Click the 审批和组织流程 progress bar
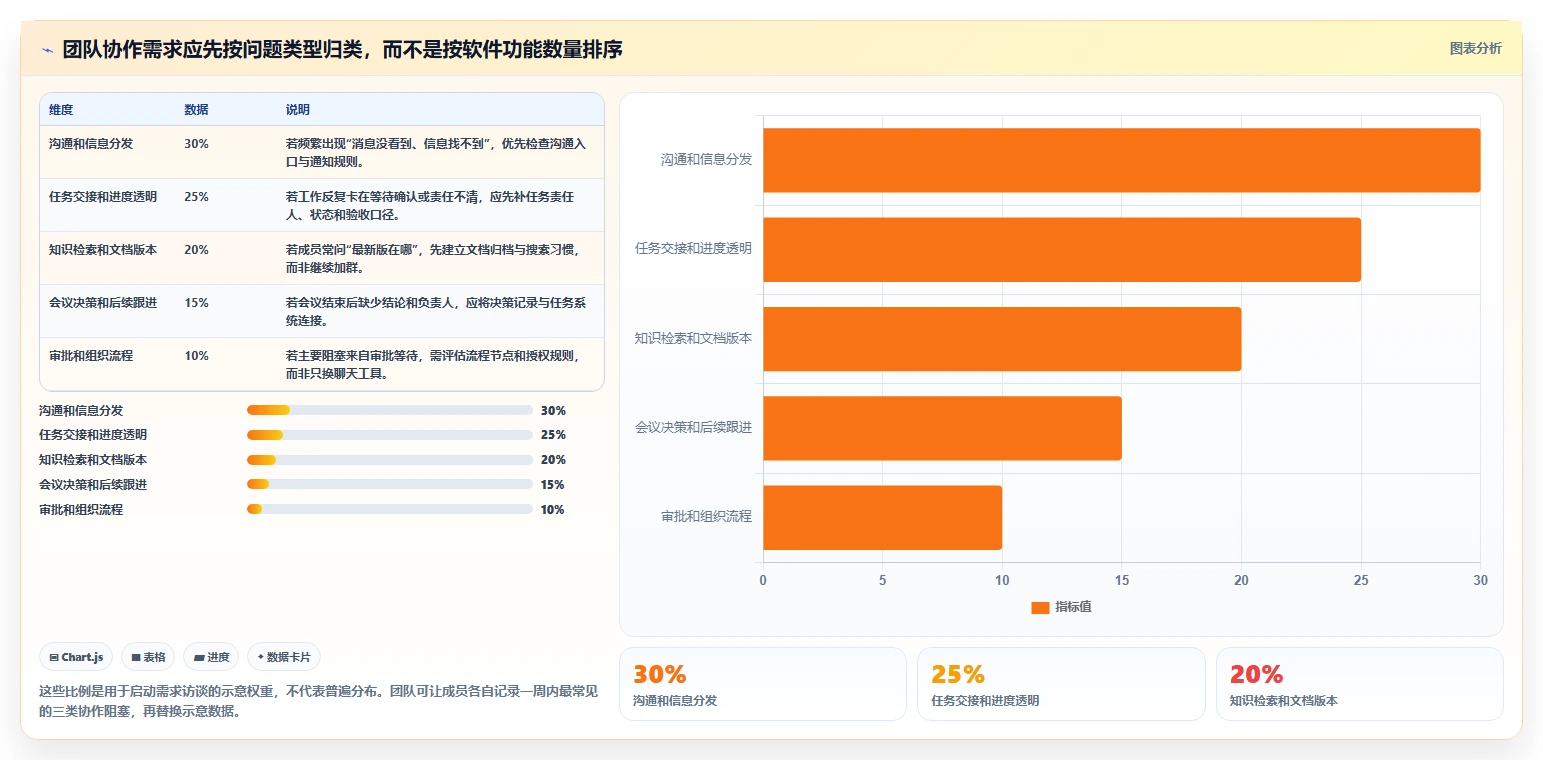 (390, 509)
